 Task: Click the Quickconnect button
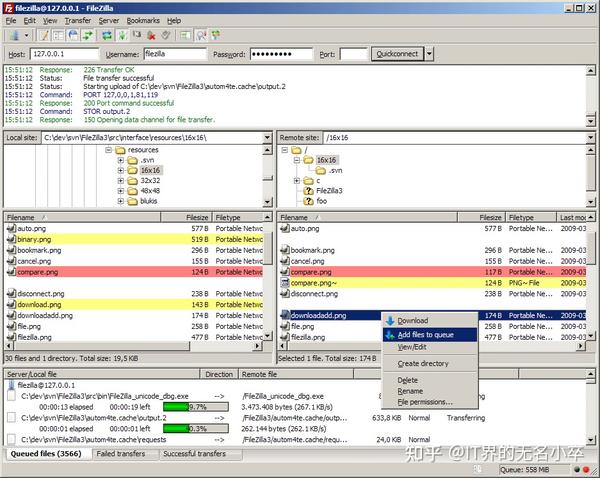pyautogui.click(x=397, y=54)
